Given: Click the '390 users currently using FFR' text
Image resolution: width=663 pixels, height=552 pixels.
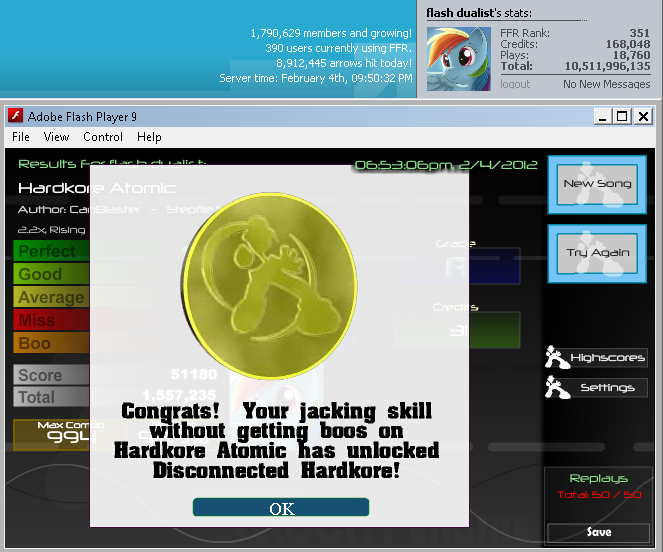Looking at the screenshot, I should [338, 48].
